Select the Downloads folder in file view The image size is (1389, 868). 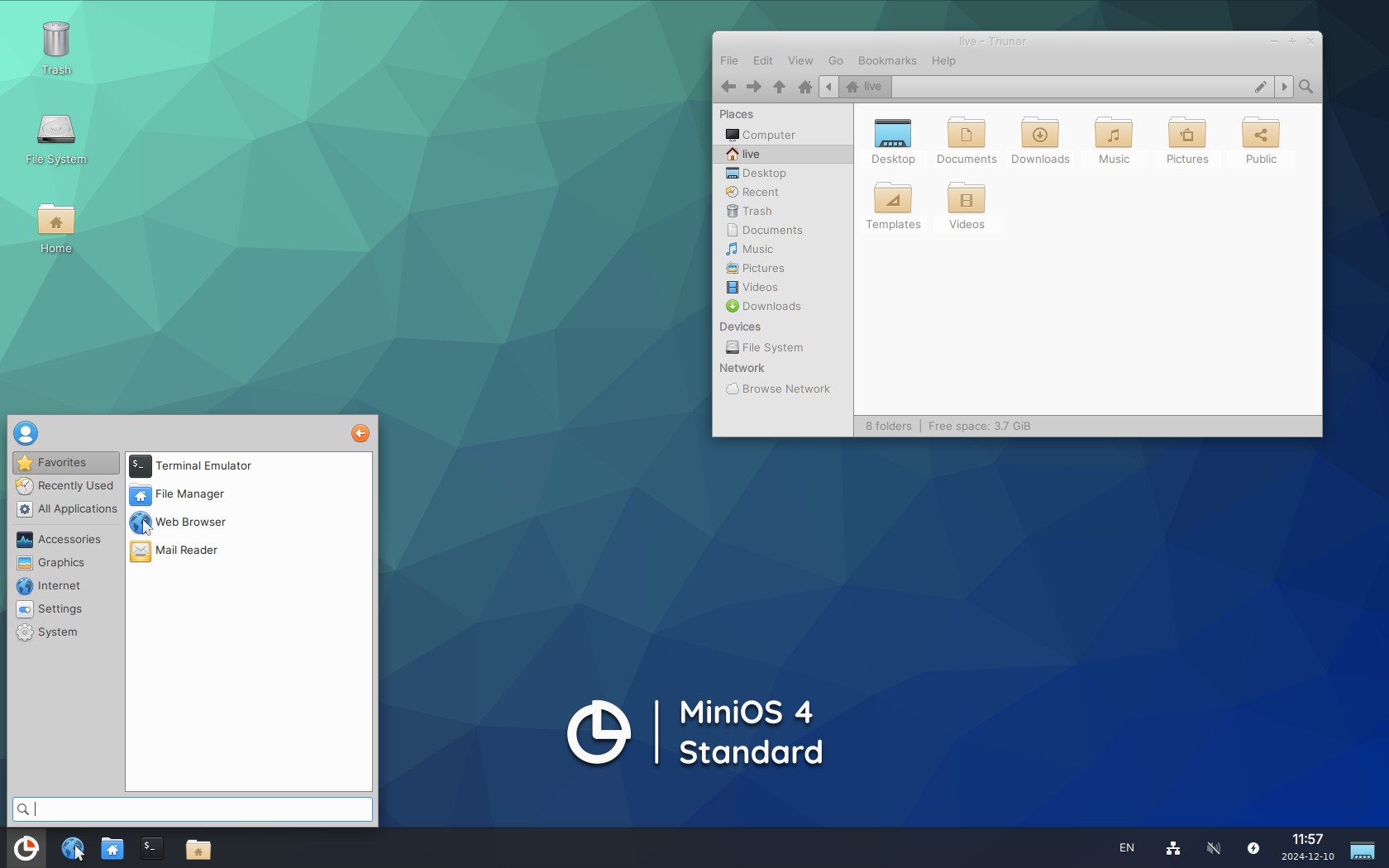(1040, 141)
